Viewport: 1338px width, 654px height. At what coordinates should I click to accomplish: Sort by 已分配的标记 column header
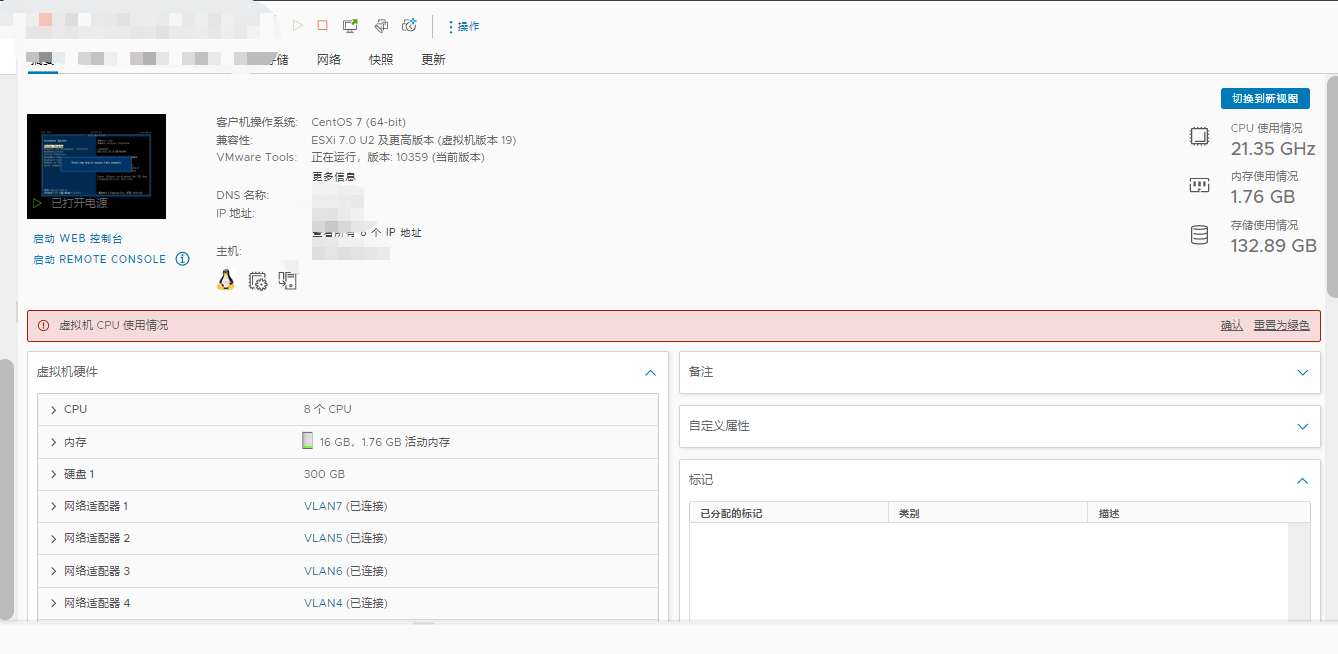789,513
